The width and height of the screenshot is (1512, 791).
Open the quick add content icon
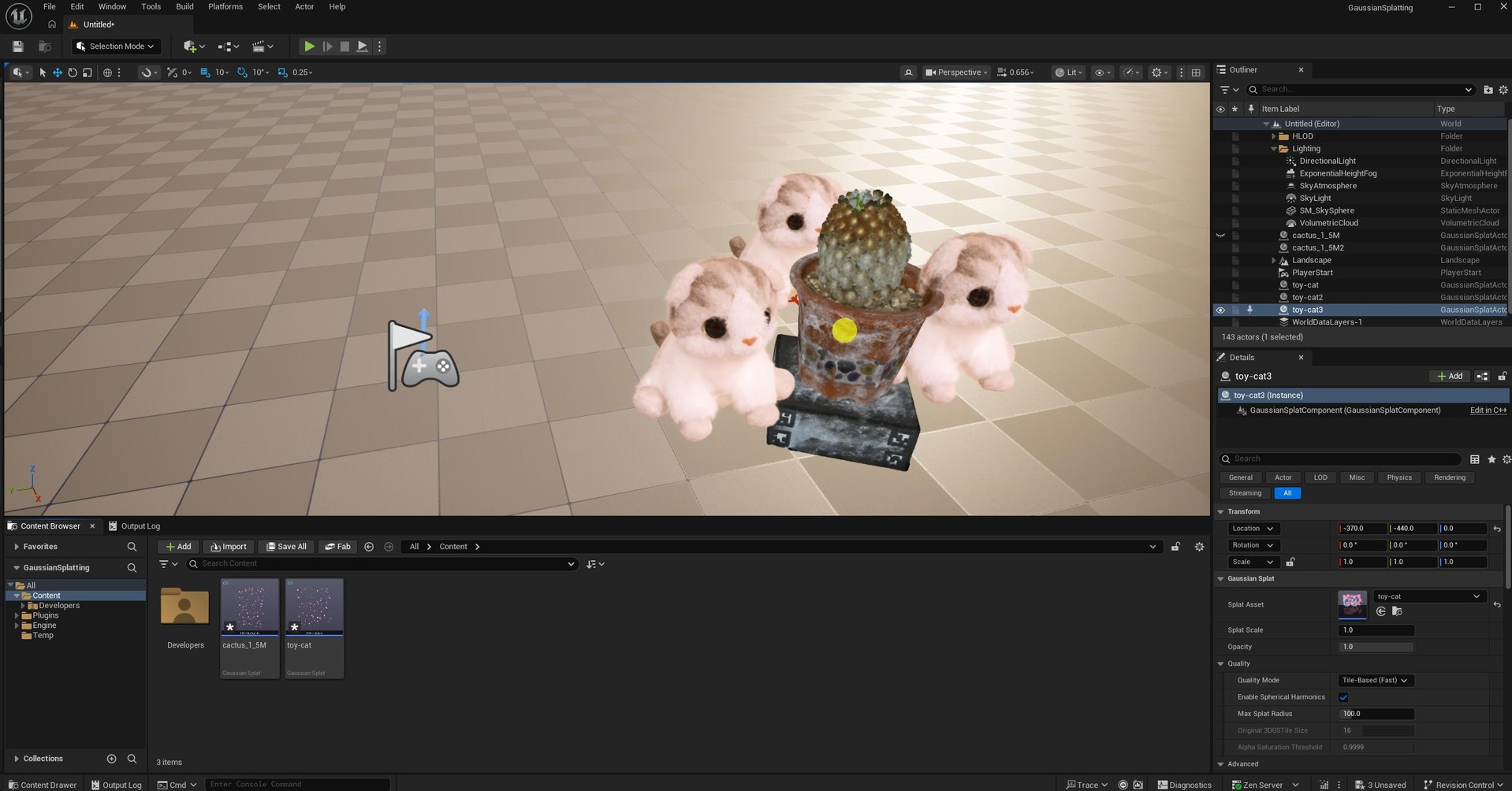pyautogui.click(x=193, y=46)
